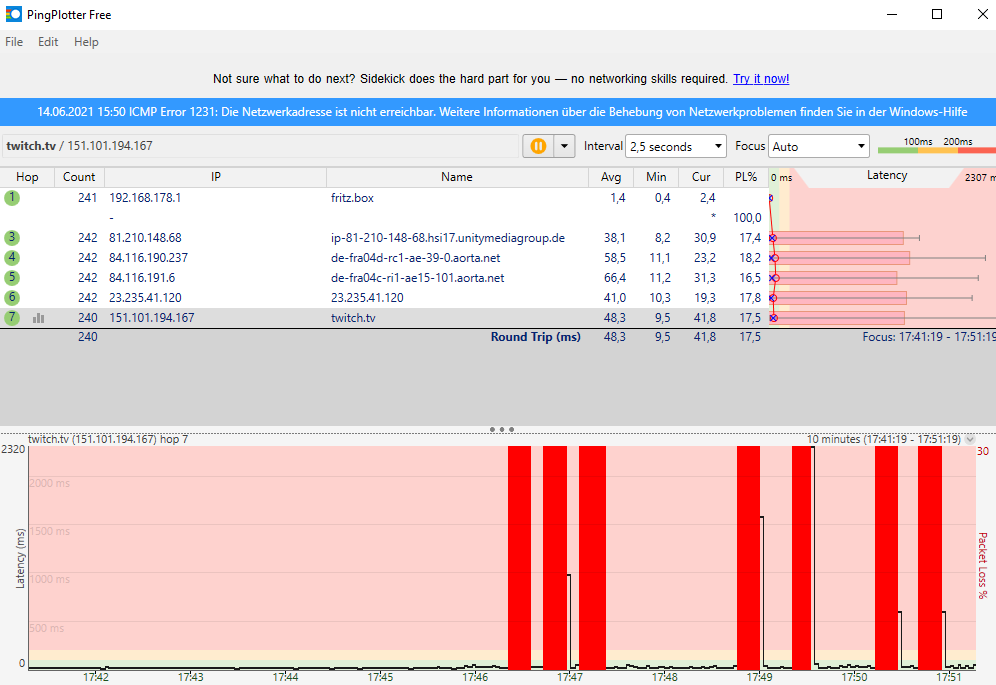Maximize the PingPlotter window

937,14
